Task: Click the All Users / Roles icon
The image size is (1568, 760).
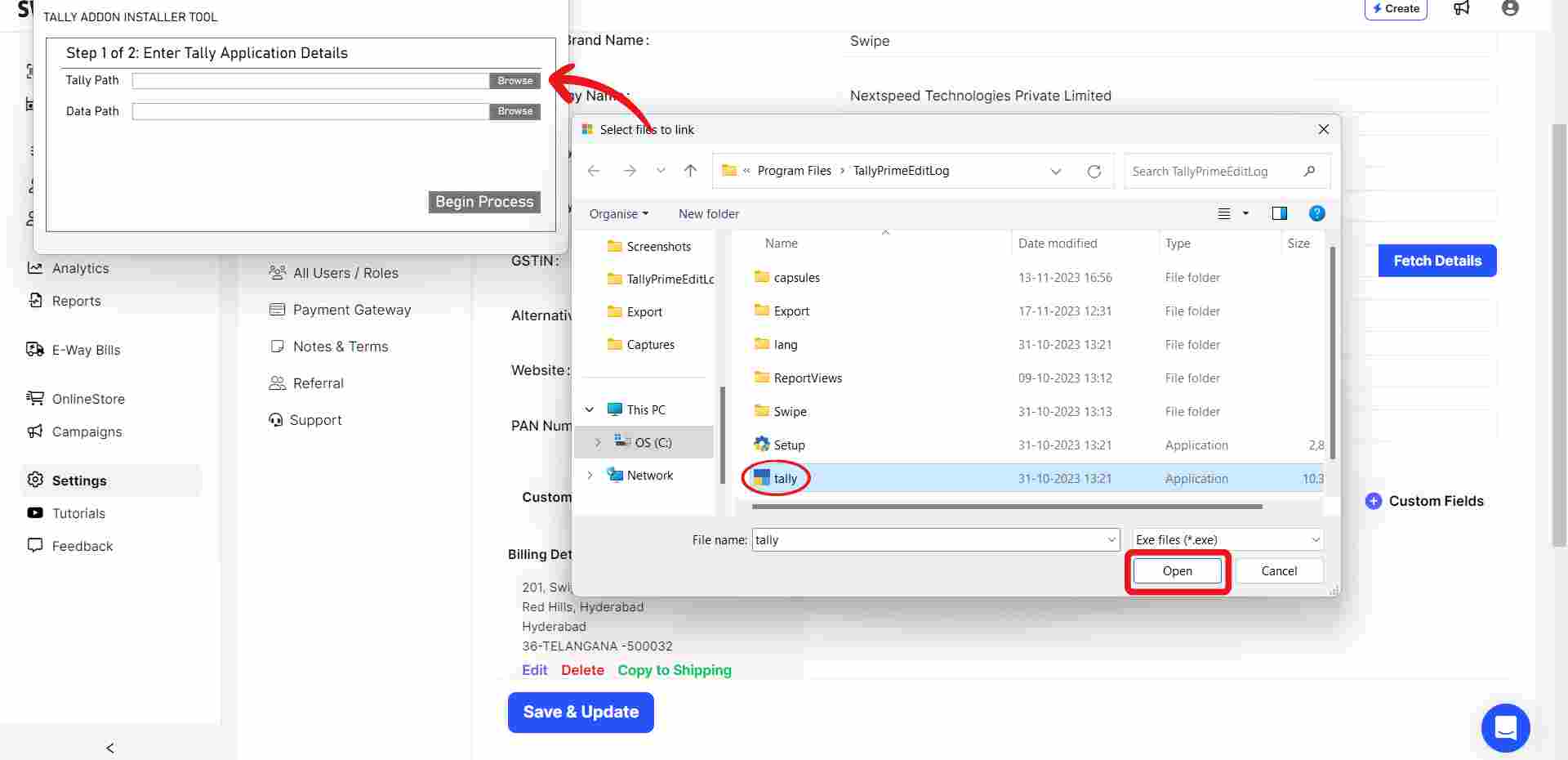Action: click(x=278, y=272)
